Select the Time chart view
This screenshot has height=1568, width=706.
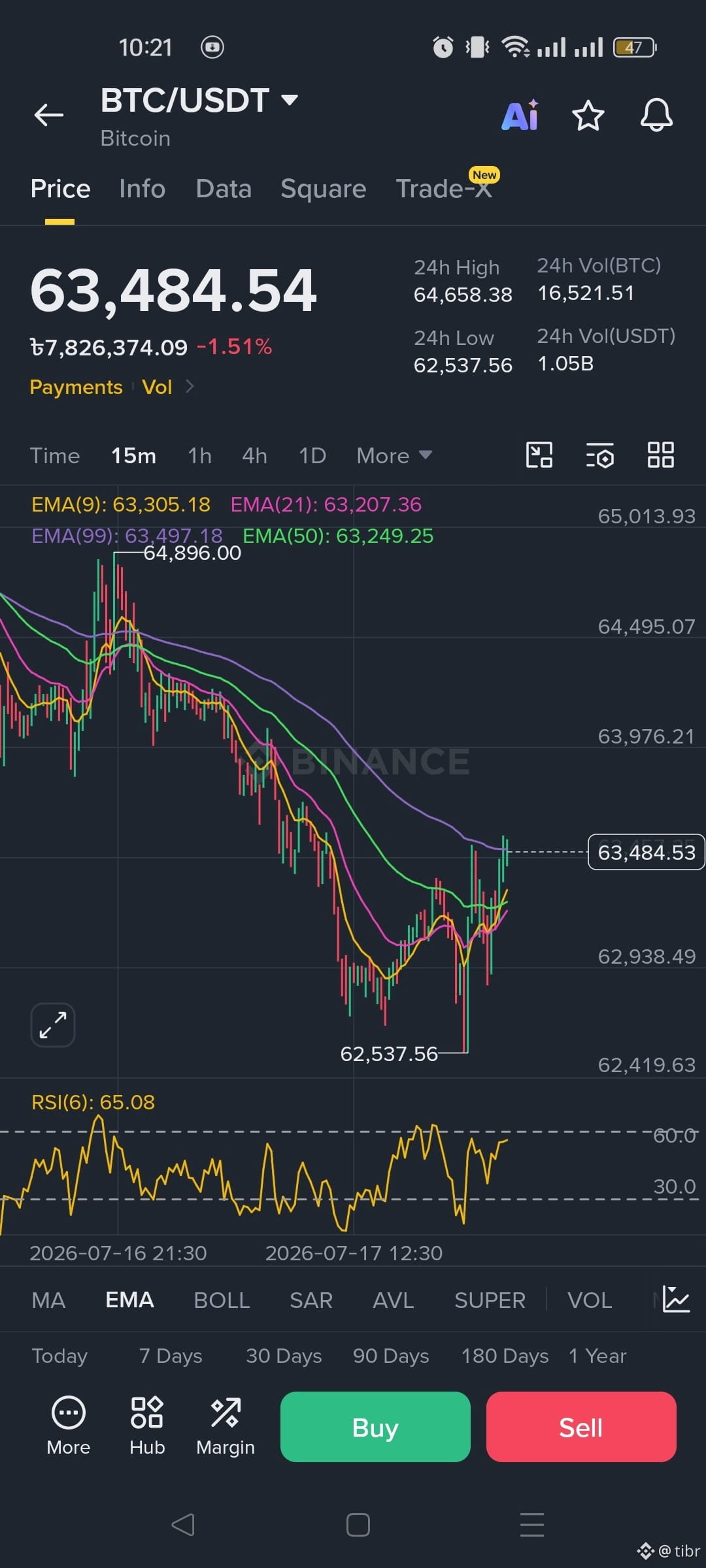click(55, 455)
